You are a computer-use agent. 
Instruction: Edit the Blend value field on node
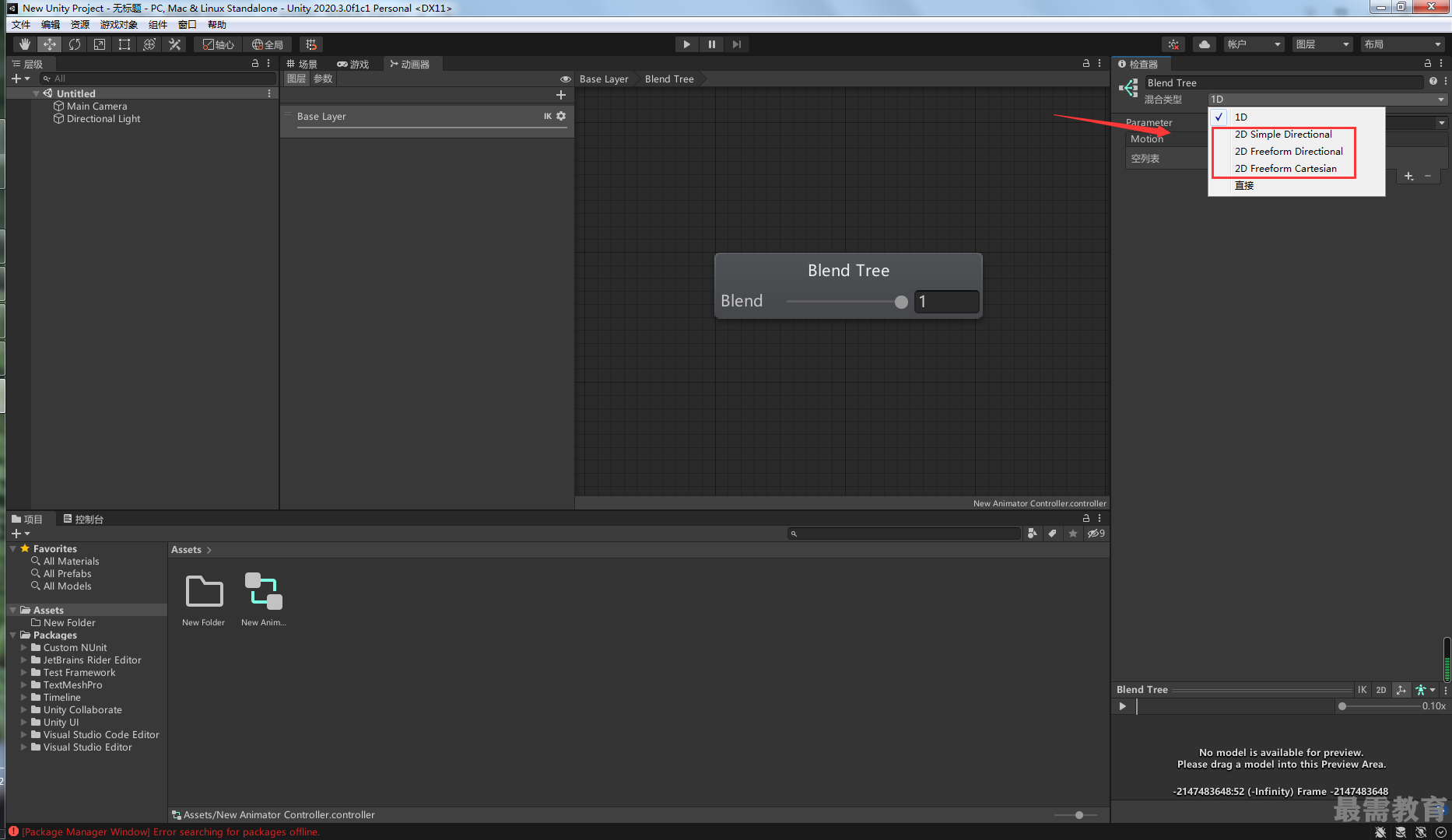pos(946,302)
